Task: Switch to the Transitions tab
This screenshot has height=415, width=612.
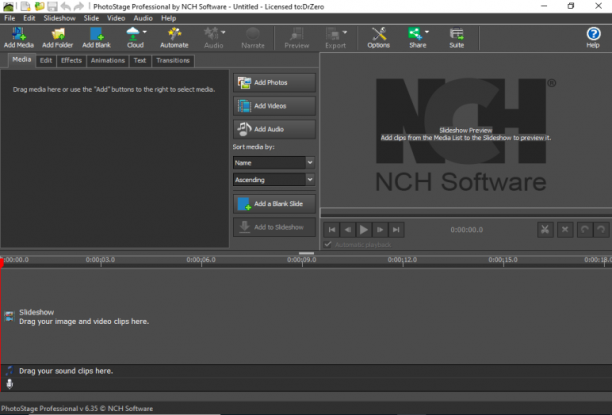Action: pos(173,61)
